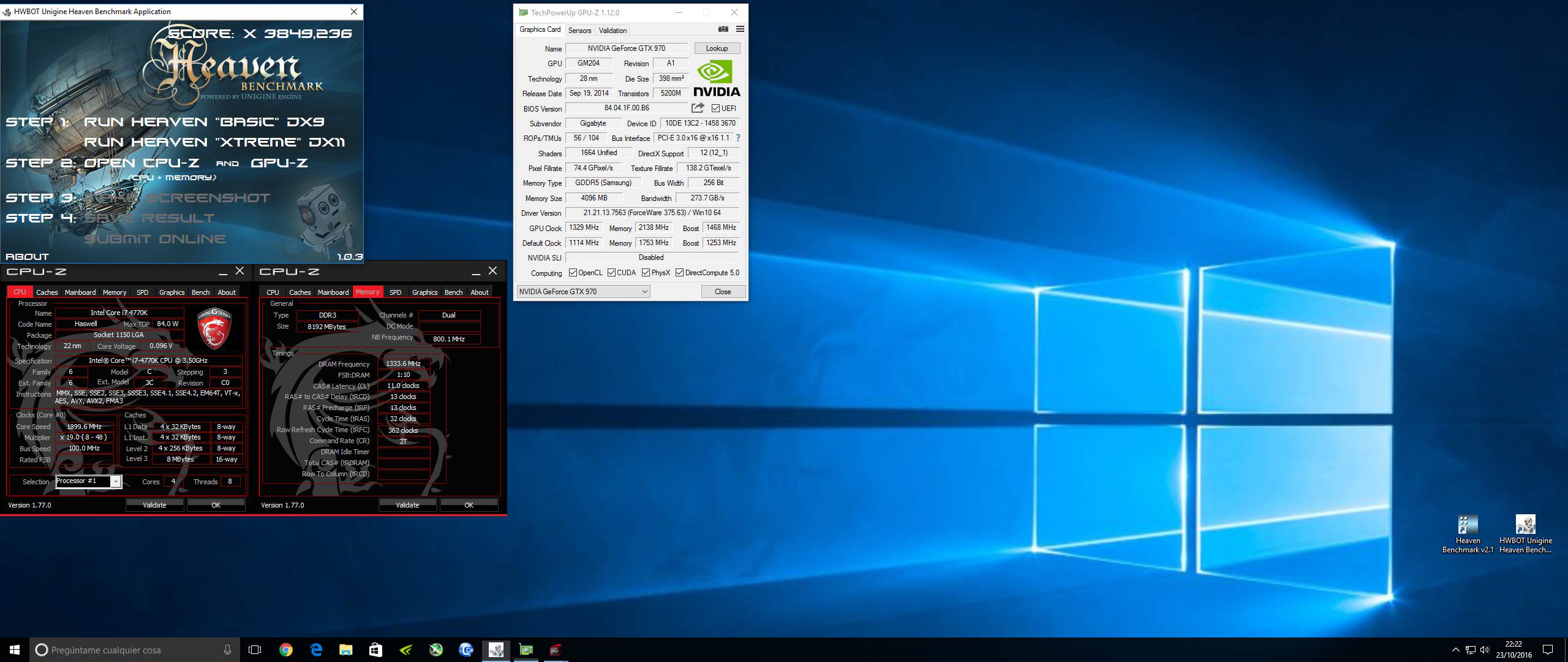Click the GPU-Z screenshot camera icon

(x=723, y=29)
